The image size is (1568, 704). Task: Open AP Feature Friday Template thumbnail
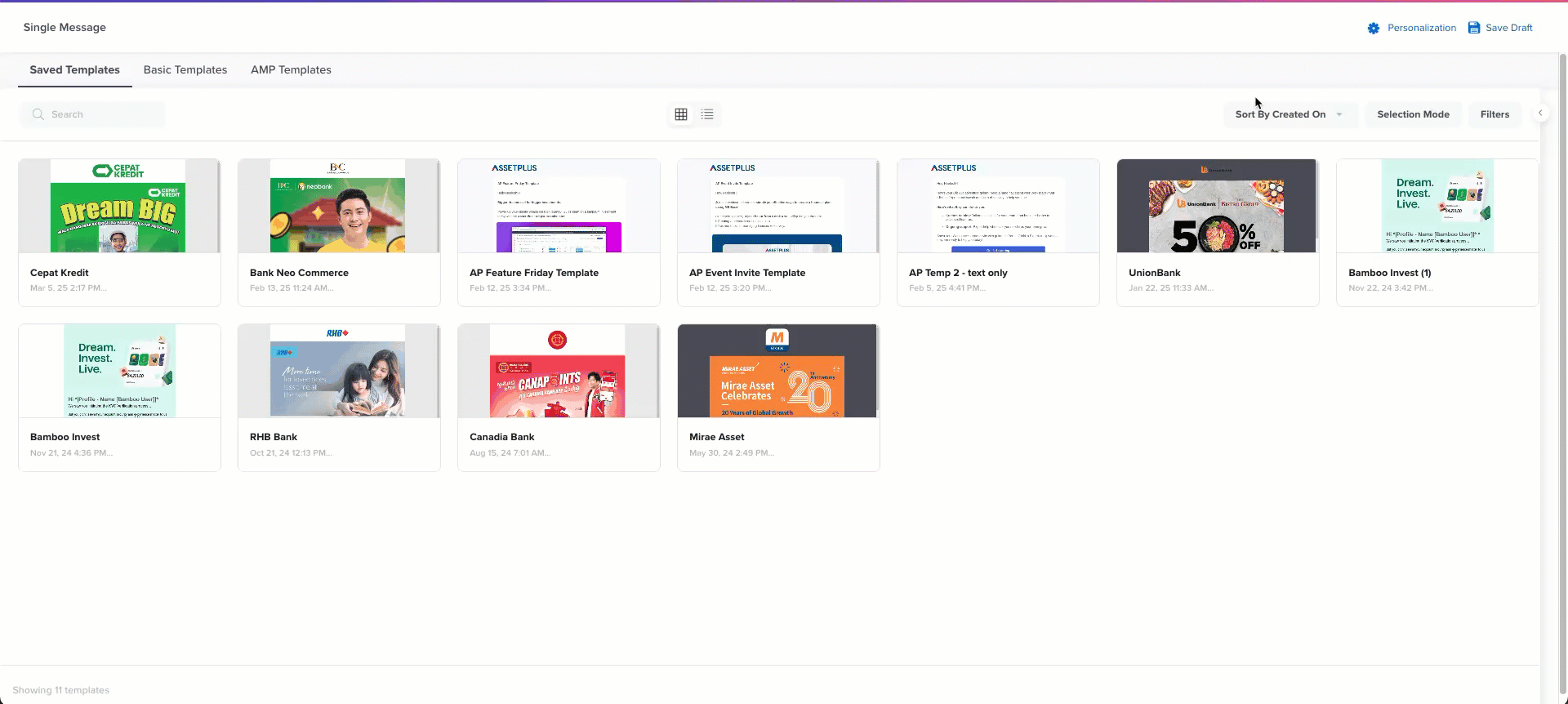click(x=559, y=206)
